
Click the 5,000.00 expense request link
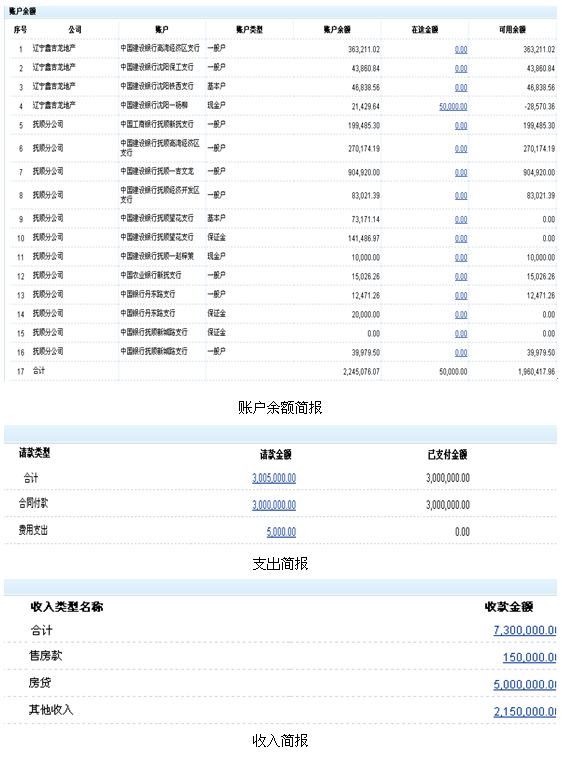tap(281, 532)
